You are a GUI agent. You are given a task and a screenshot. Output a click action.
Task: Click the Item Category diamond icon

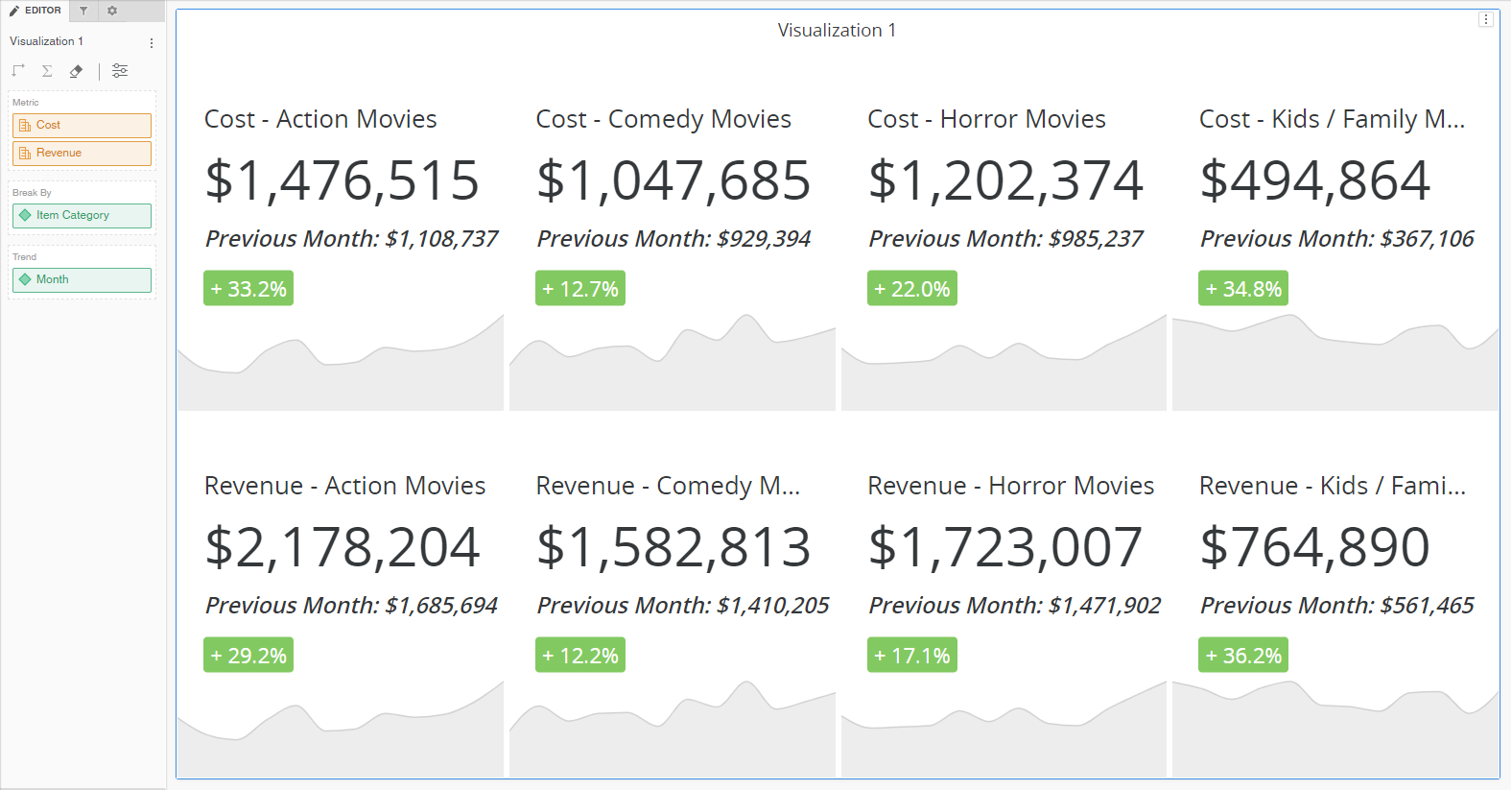(25, 216)
